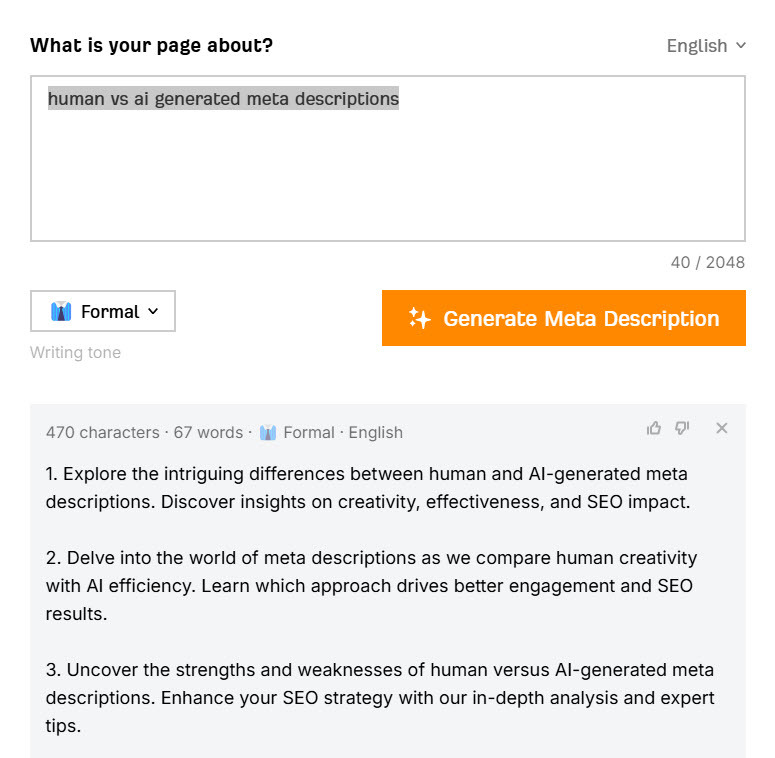
Task: Click the "What is your page about?" heading
Action: click(x=151, y=46)
